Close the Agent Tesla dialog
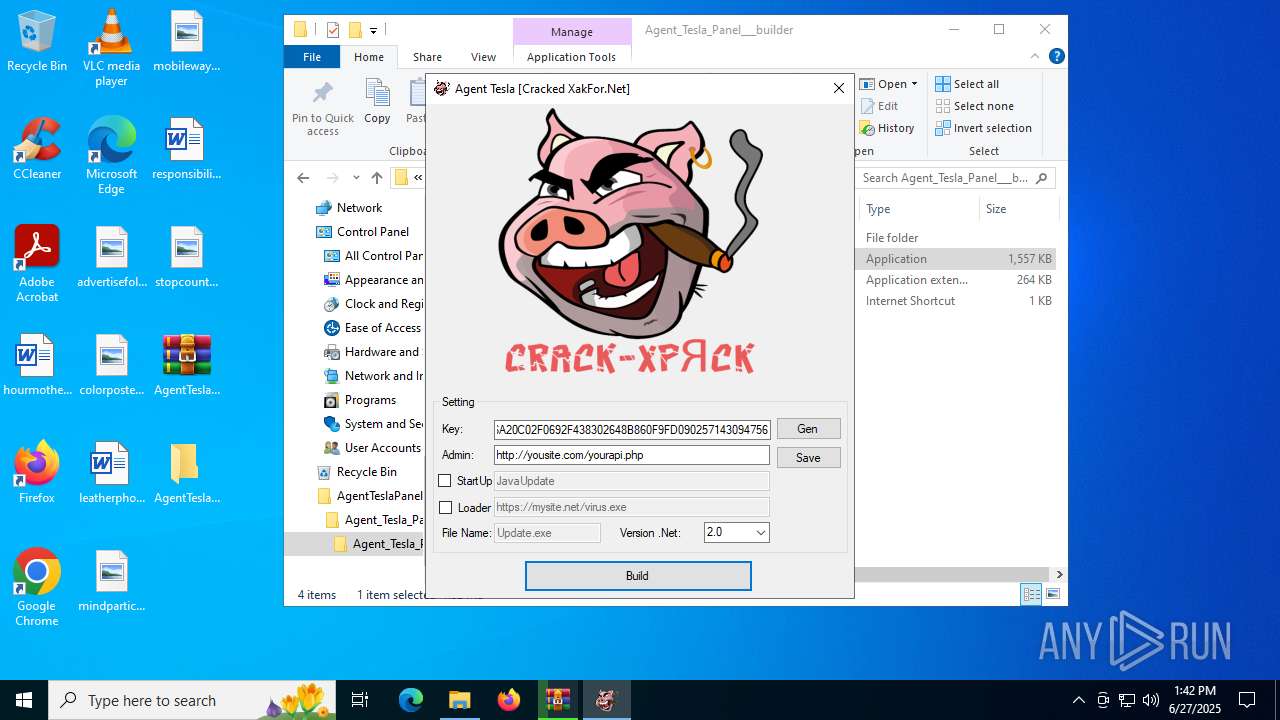The height and width of the screenshot is (720, 1280). coord(839,88)
